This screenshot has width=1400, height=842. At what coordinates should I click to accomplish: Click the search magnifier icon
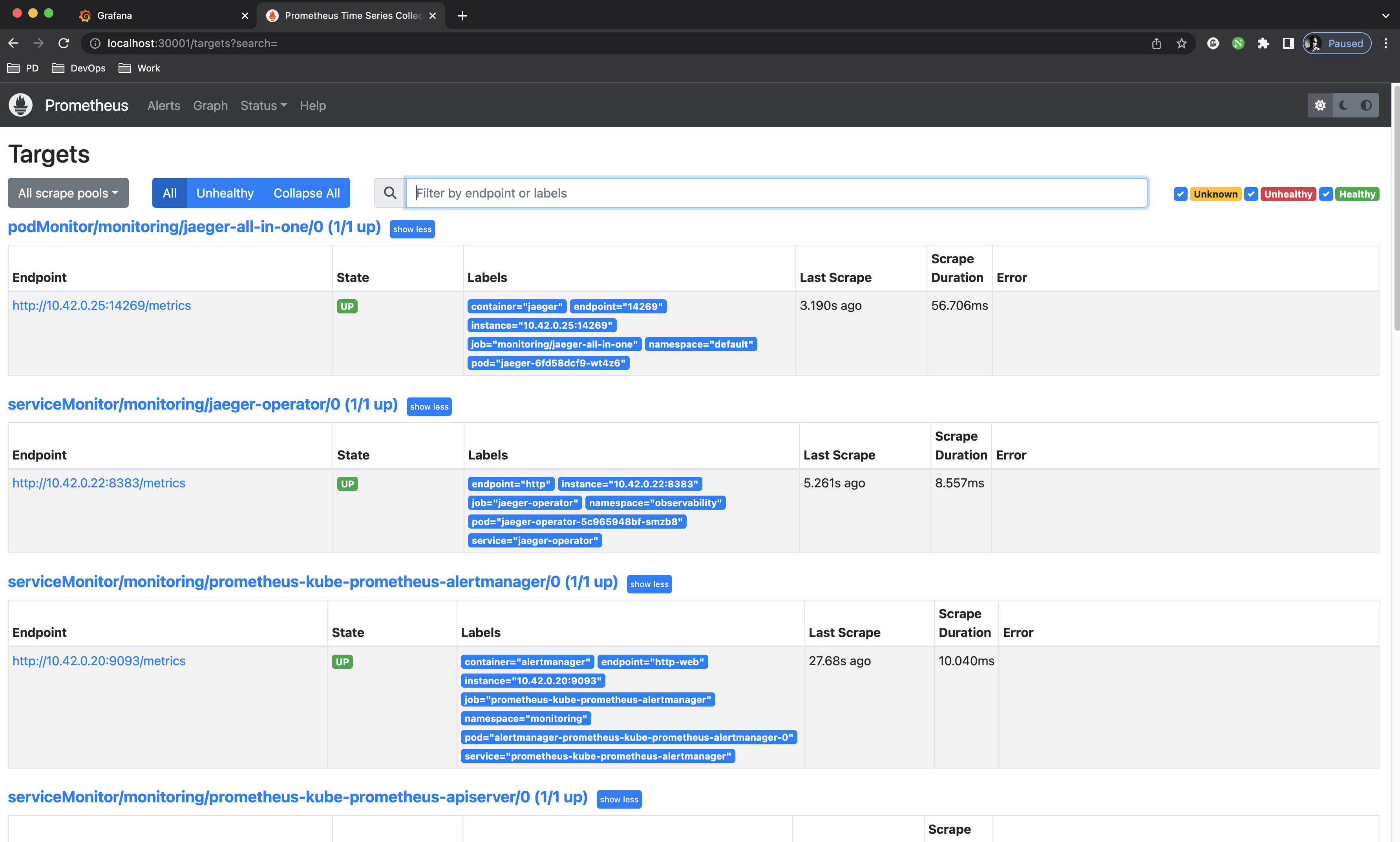(389, 193)
